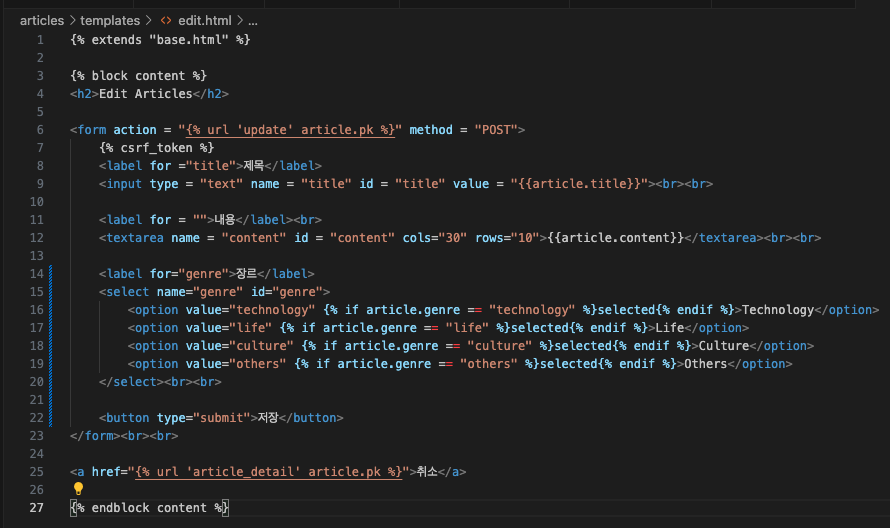This screenshot has width=890, height=528.
Task: Click the '저장' button text on line 22
Action: point(268,418)
